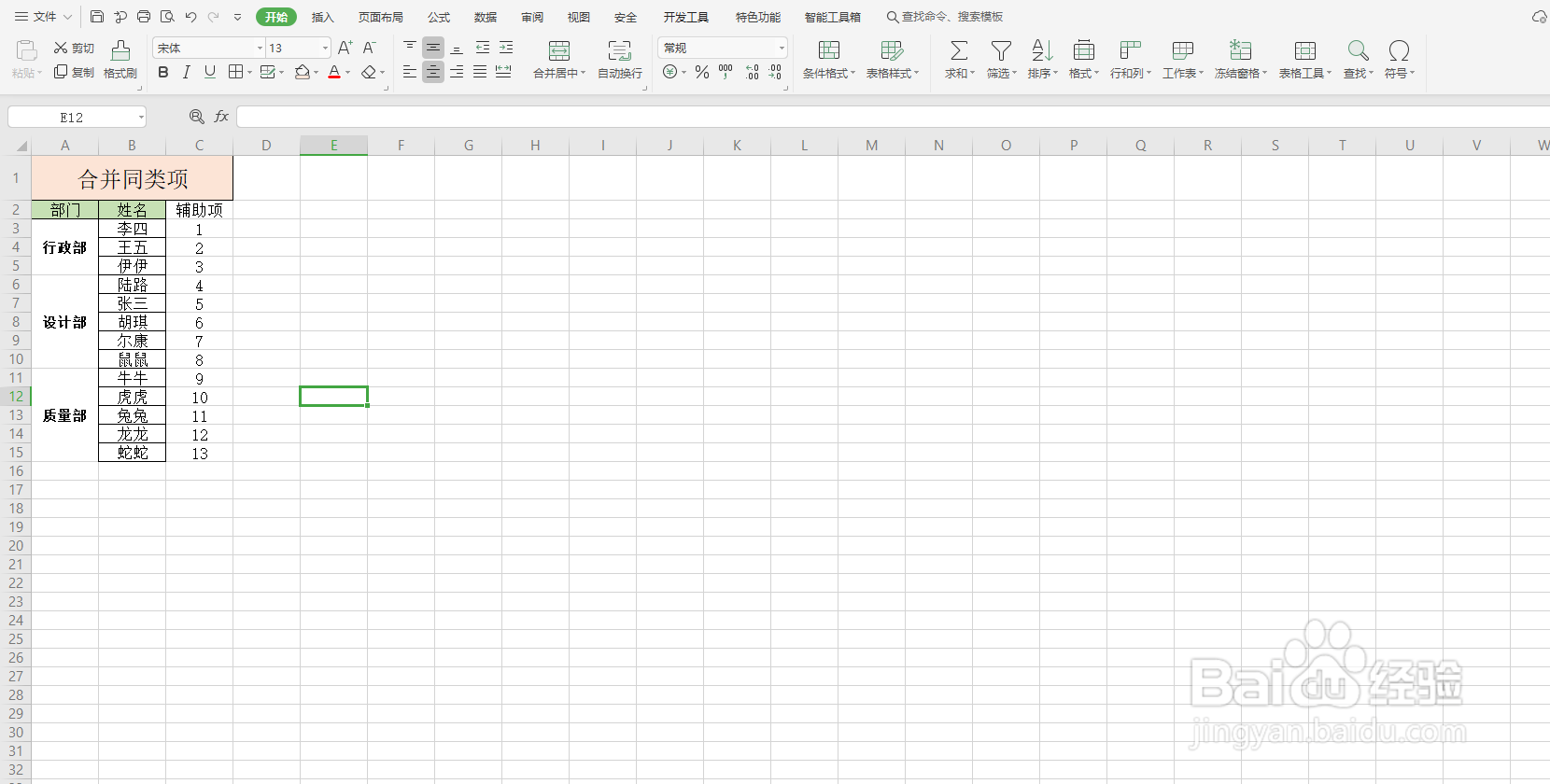This screenshot has height=784, width=1550.
Task: Switch to the View (视图) tab
Action: coord(579,17)
